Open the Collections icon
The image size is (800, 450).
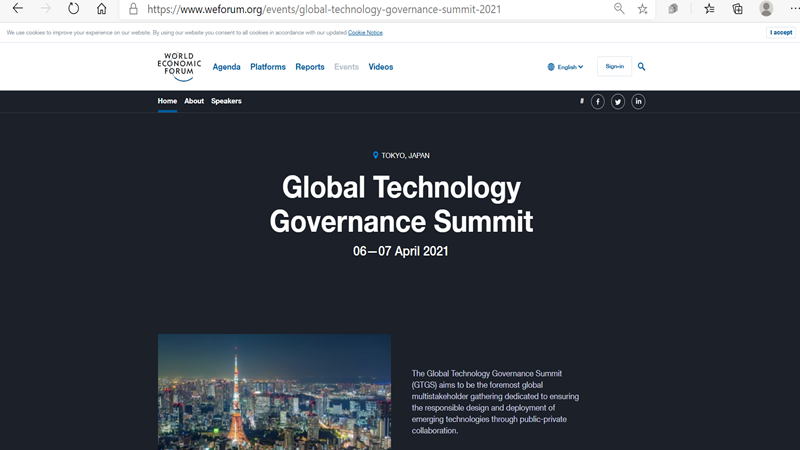click(737, 9)
